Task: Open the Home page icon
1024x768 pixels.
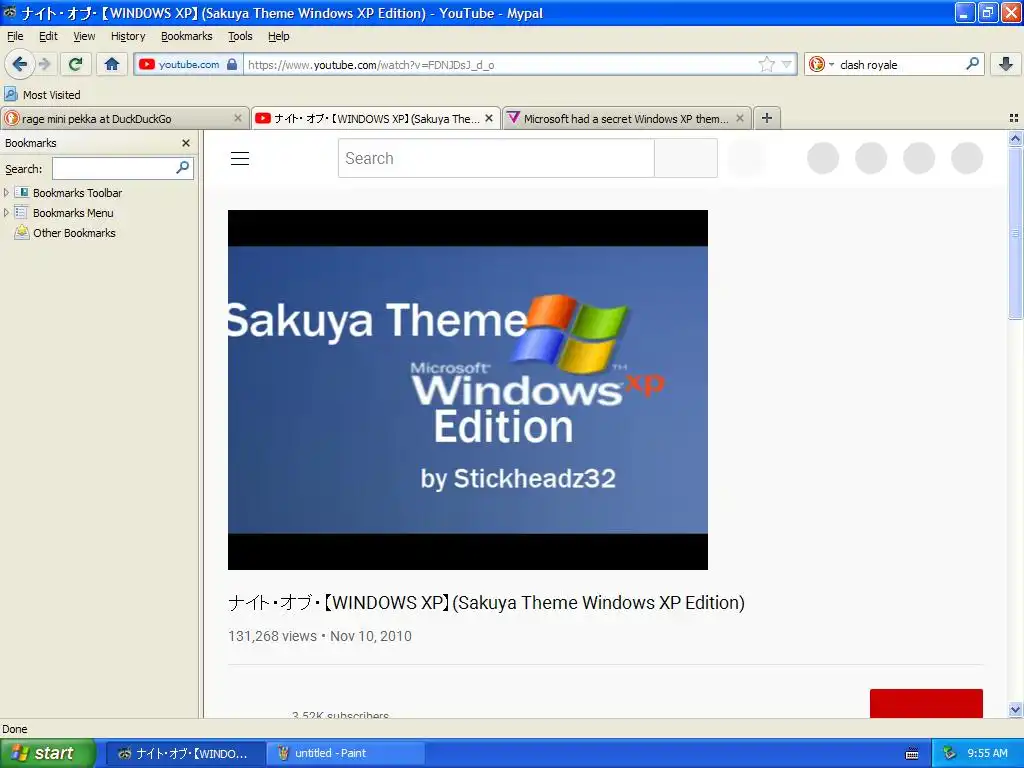Action: point(112,64)
